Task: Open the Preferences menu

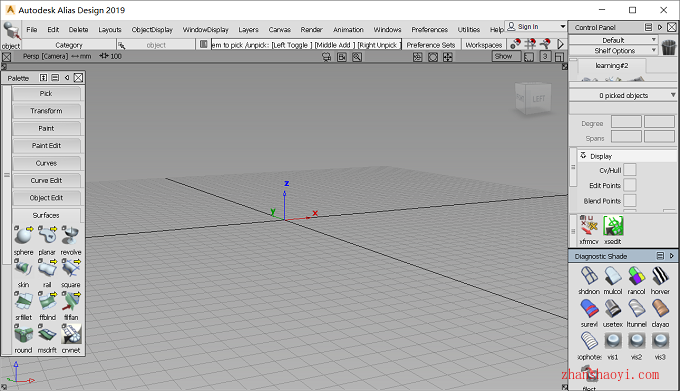Action: pyautogui.click(x=429, y=29)
